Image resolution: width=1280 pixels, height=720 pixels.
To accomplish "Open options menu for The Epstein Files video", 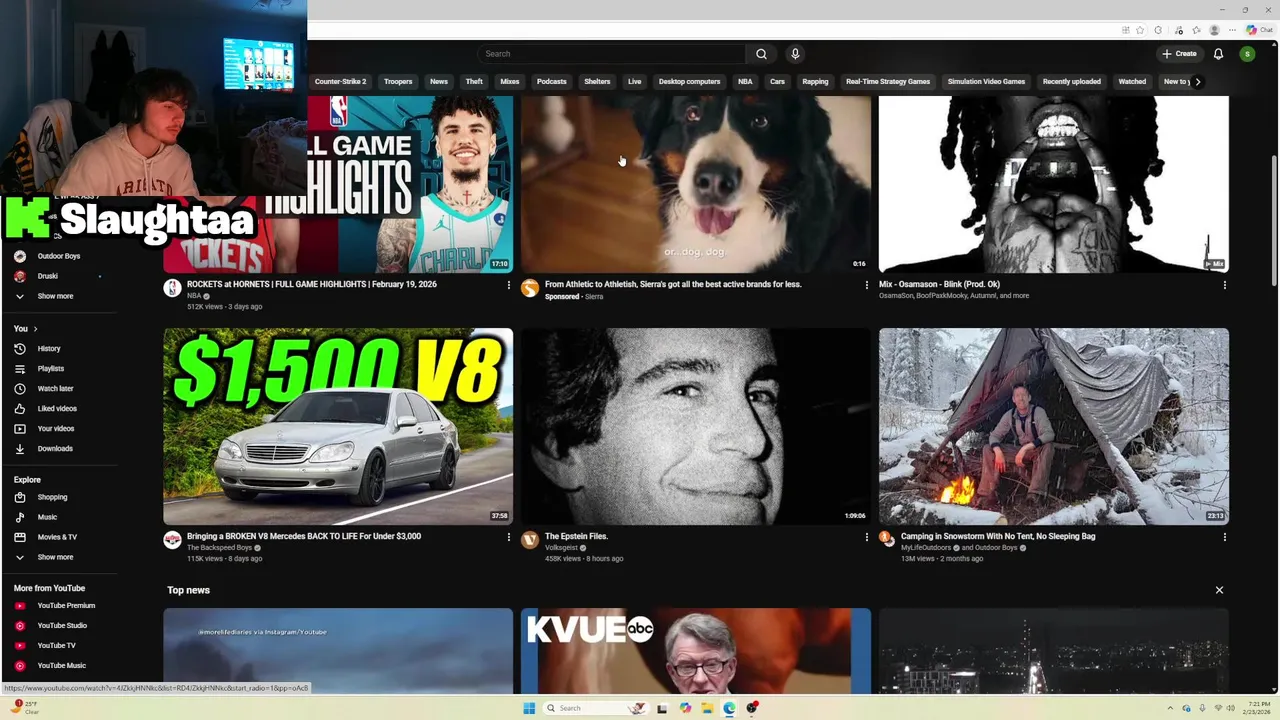I will click(x=866, y=537).
